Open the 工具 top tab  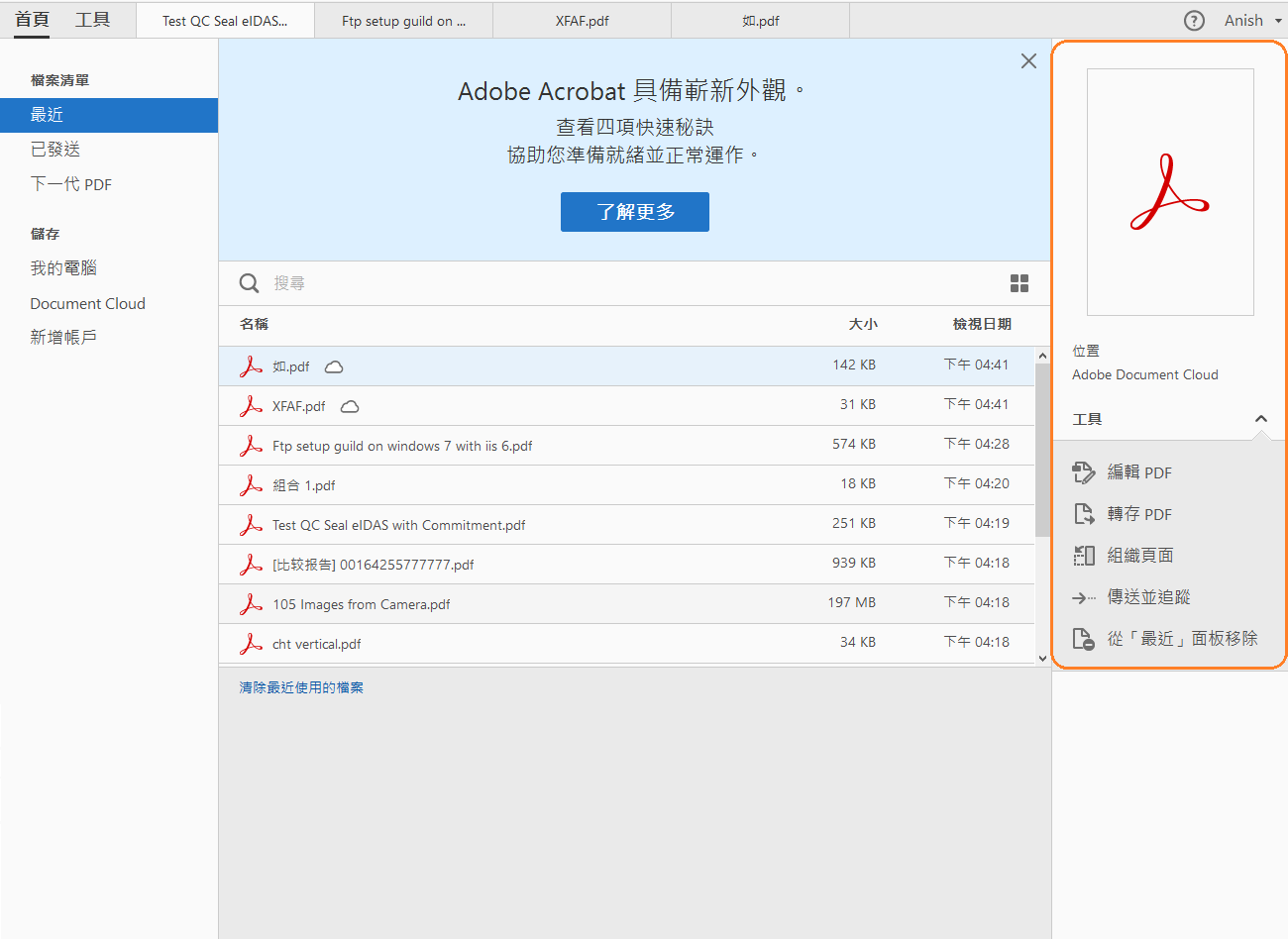(x=93, y=20)
